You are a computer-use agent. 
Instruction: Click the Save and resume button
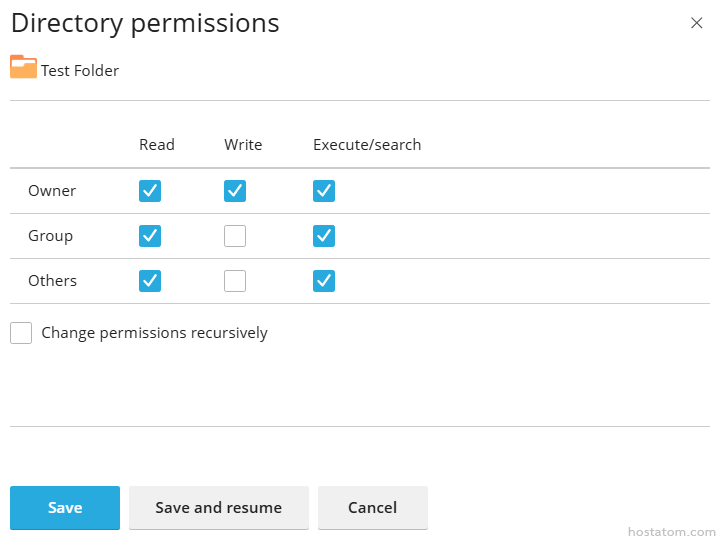pyautogui.click(x=218, y=508)
